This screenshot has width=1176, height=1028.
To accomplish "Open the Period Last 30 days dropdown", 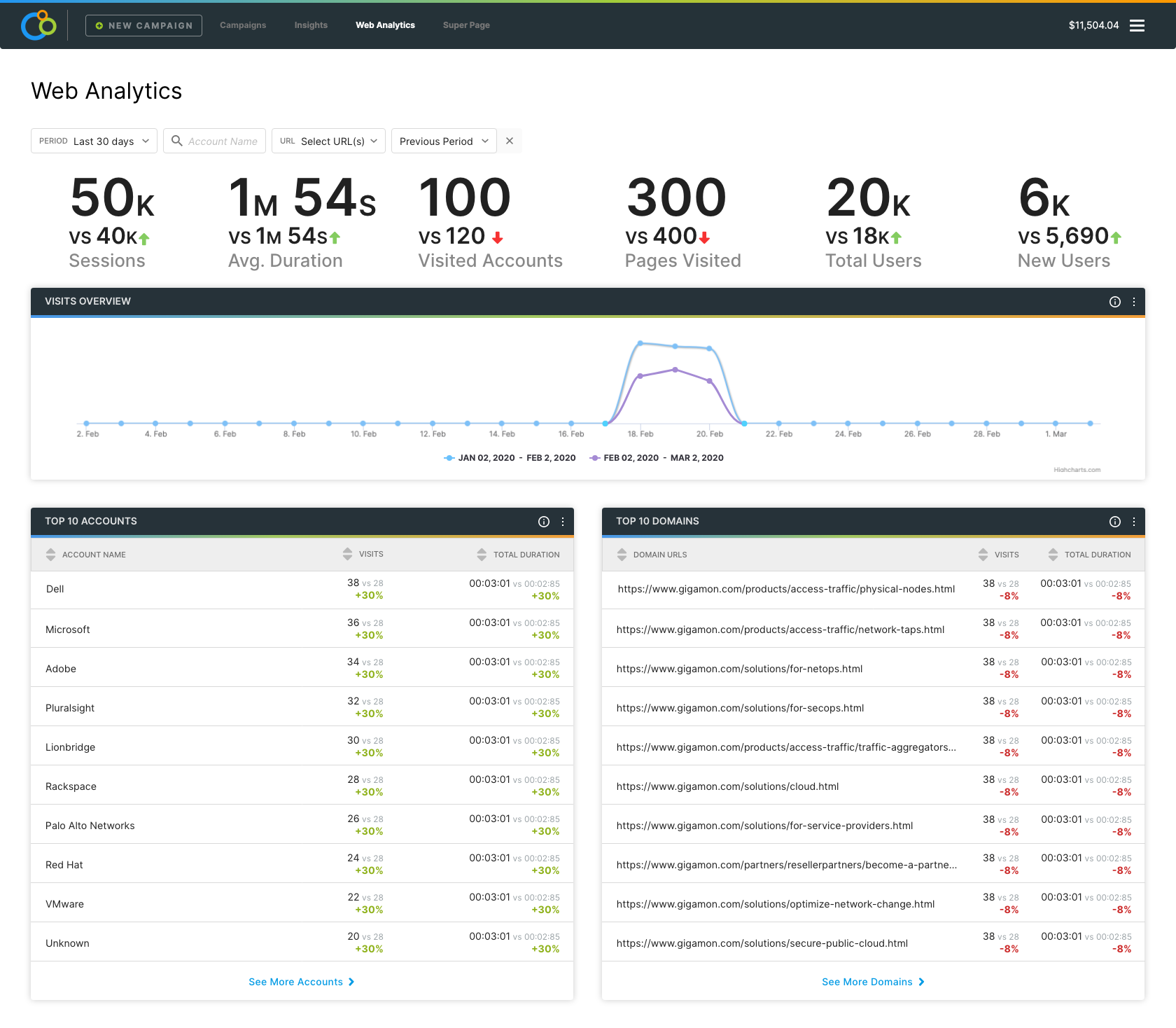I will pos(94,141).
